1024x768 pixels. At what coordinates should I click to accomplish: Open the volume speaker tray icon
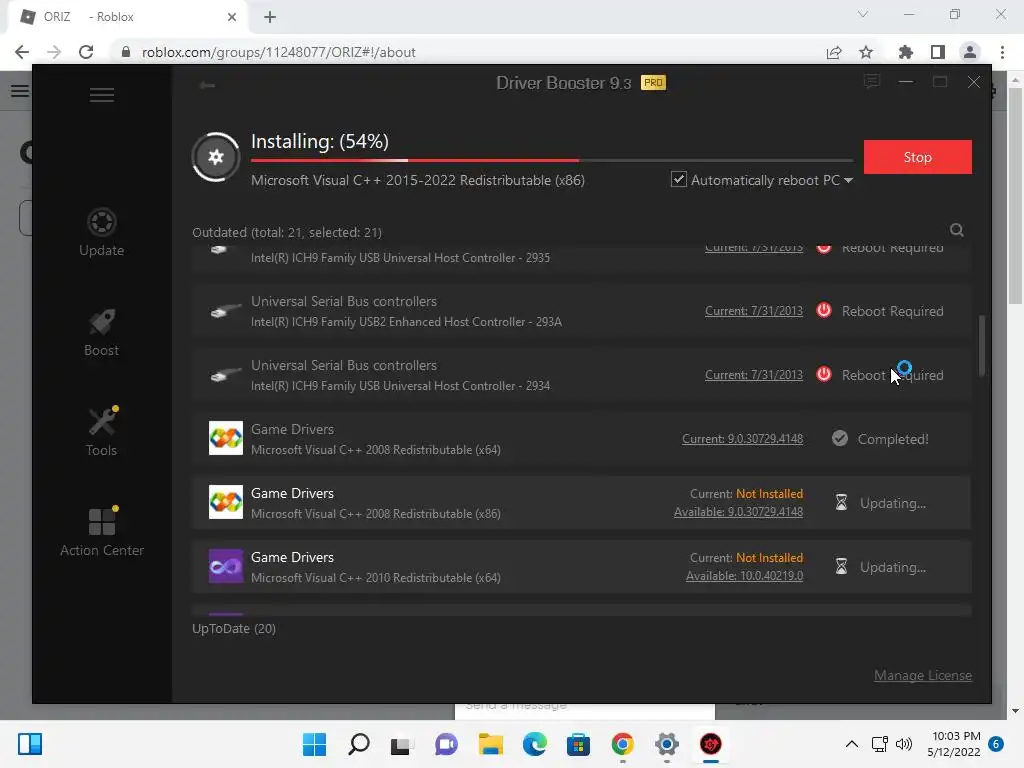[903, 744]
